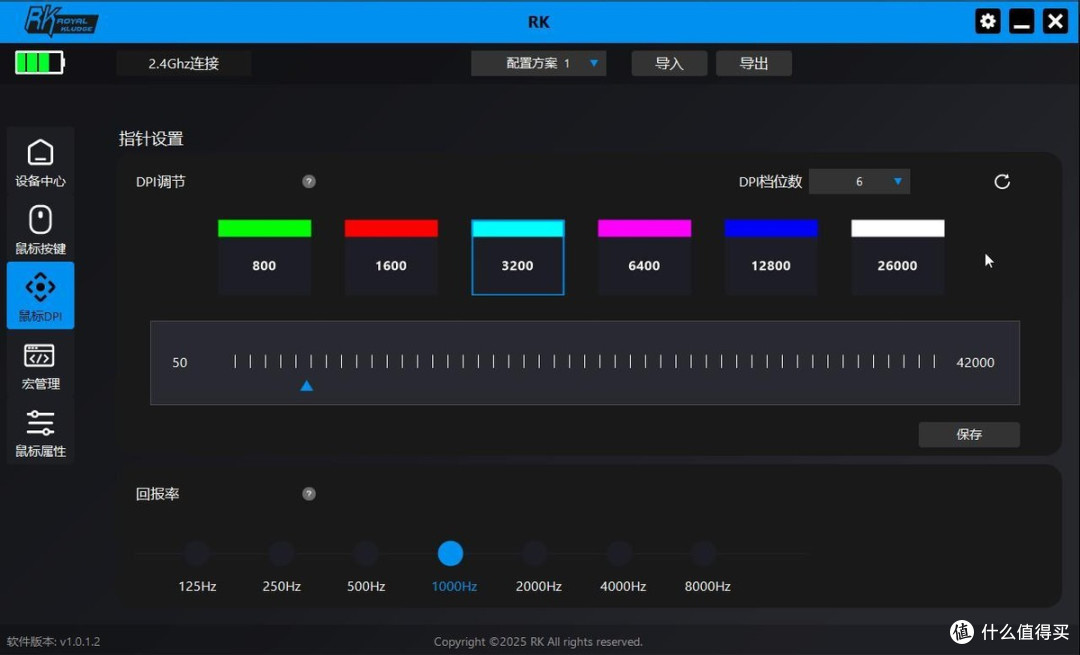Open 鼠标按键 mouse buttons page
Image resolution: width=1080 pixels, height=655 pixels.
click(x=41, y=229)
